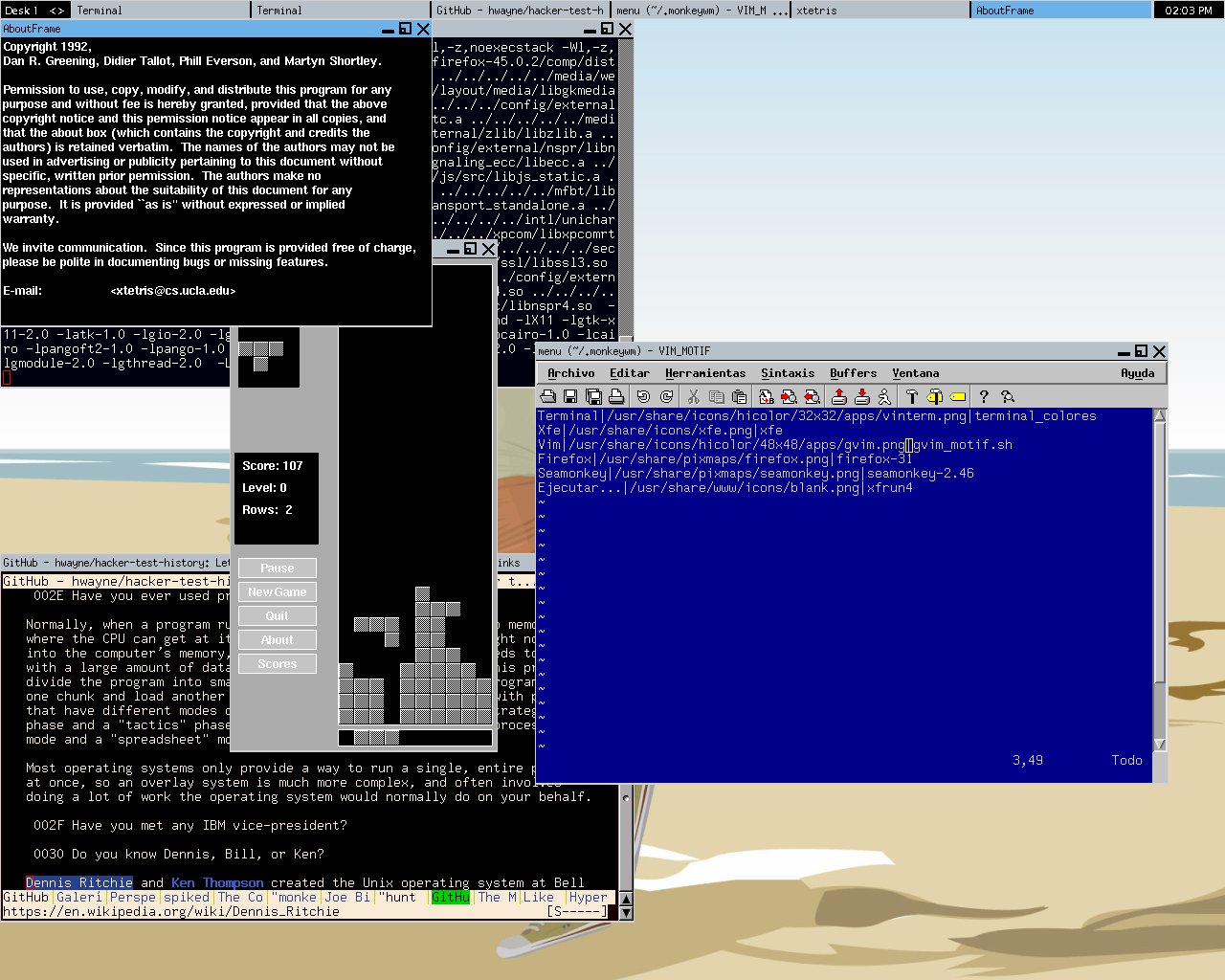Click the Print icon in Vim toolbar
This screenshot has height=980, width=1225.
coord(616,396)
